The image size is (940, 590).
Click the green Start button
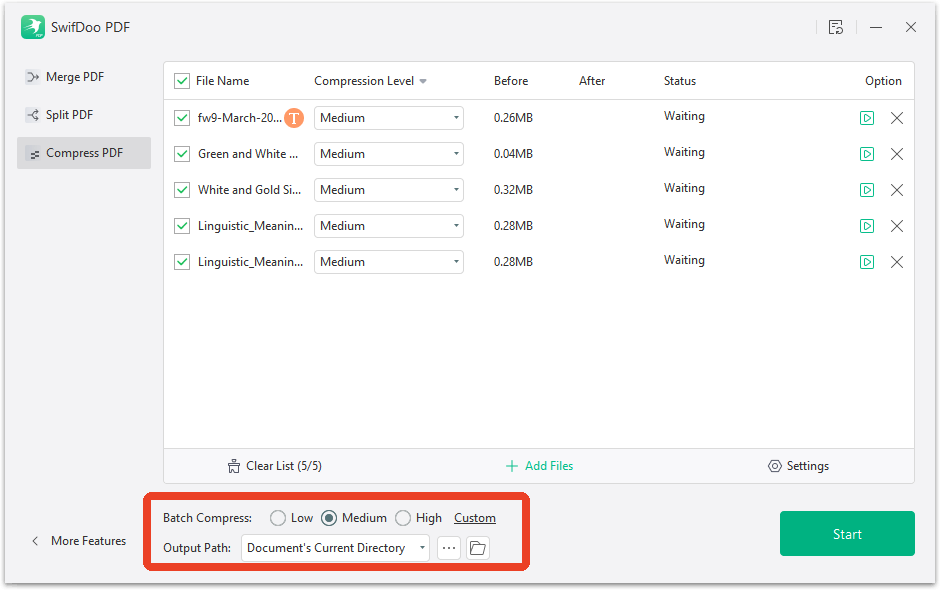pos(847,534)
